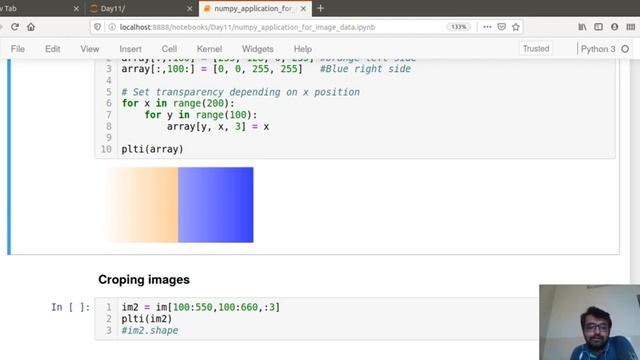Click the for y in range(100) line
Viewport: 640px width, 360px height.
(201, 115)
